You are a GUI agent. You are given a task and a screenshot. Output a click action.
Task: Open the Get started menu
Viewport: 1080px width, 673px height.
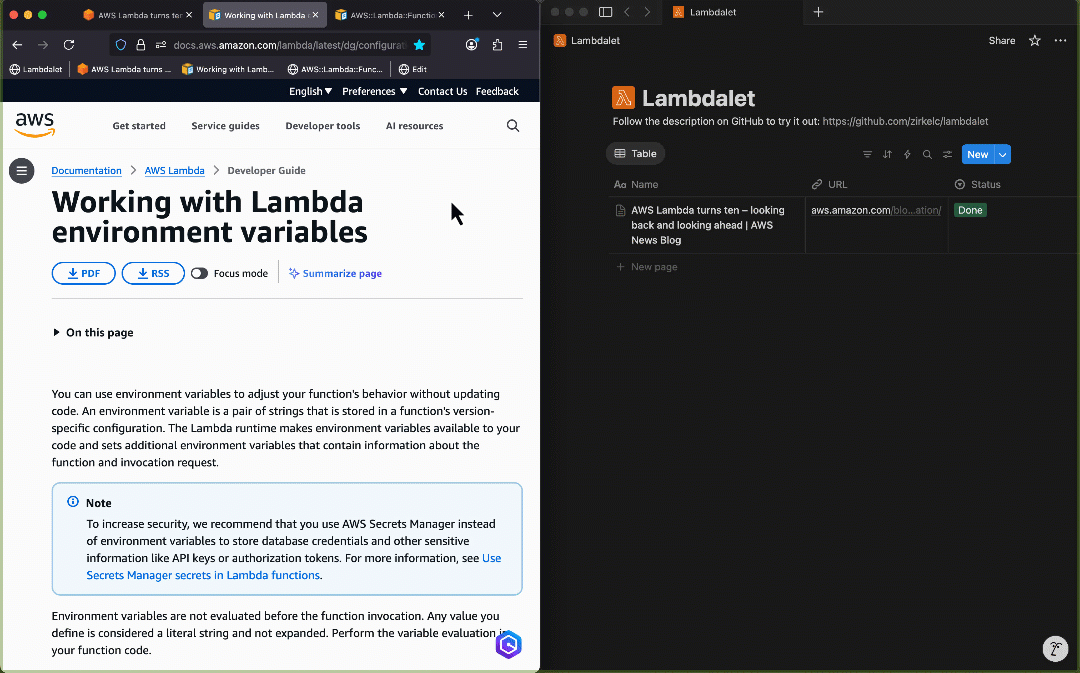(139, 125)
